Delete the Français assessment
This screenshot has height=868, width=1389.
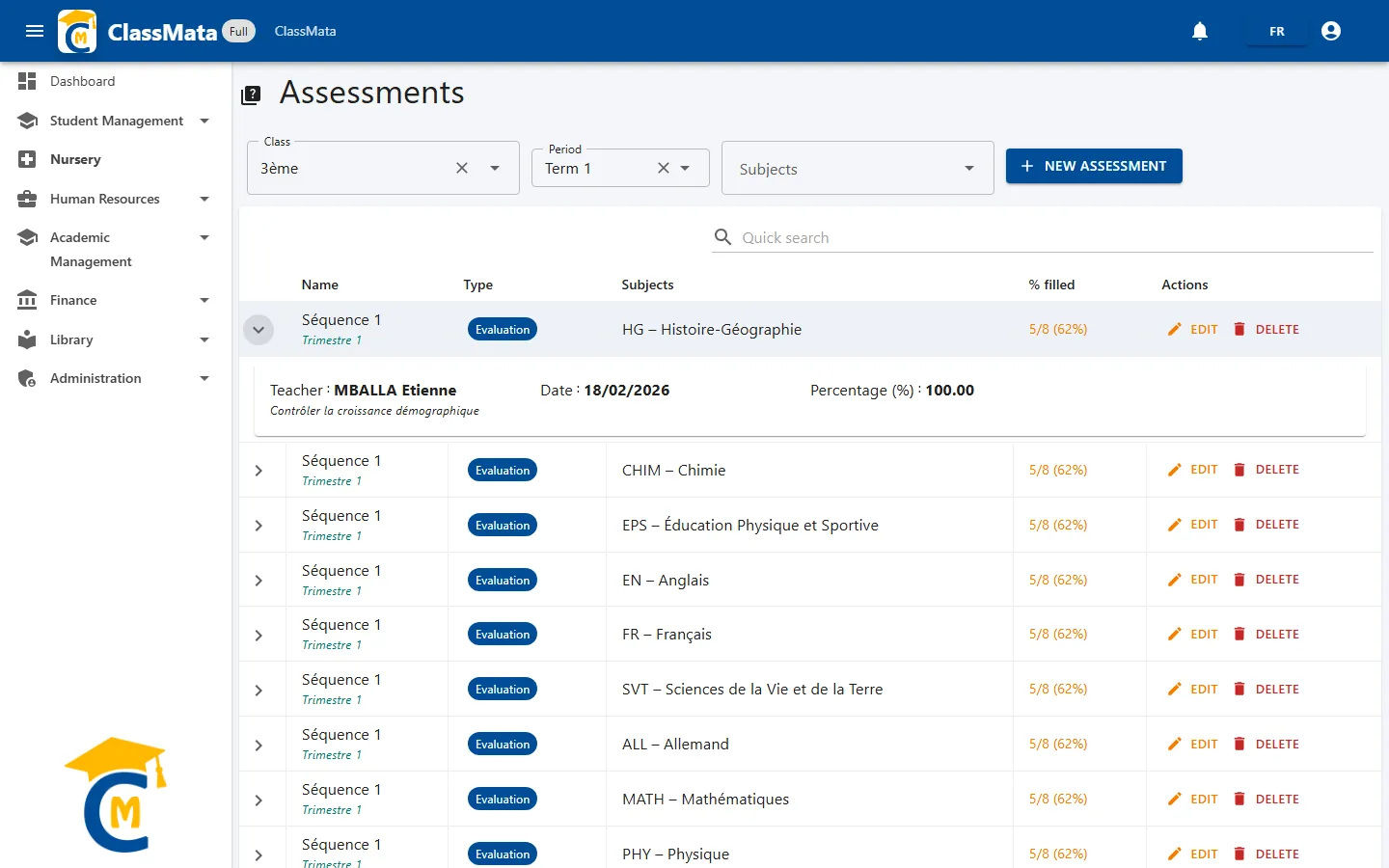click(x=1266, y=634)
